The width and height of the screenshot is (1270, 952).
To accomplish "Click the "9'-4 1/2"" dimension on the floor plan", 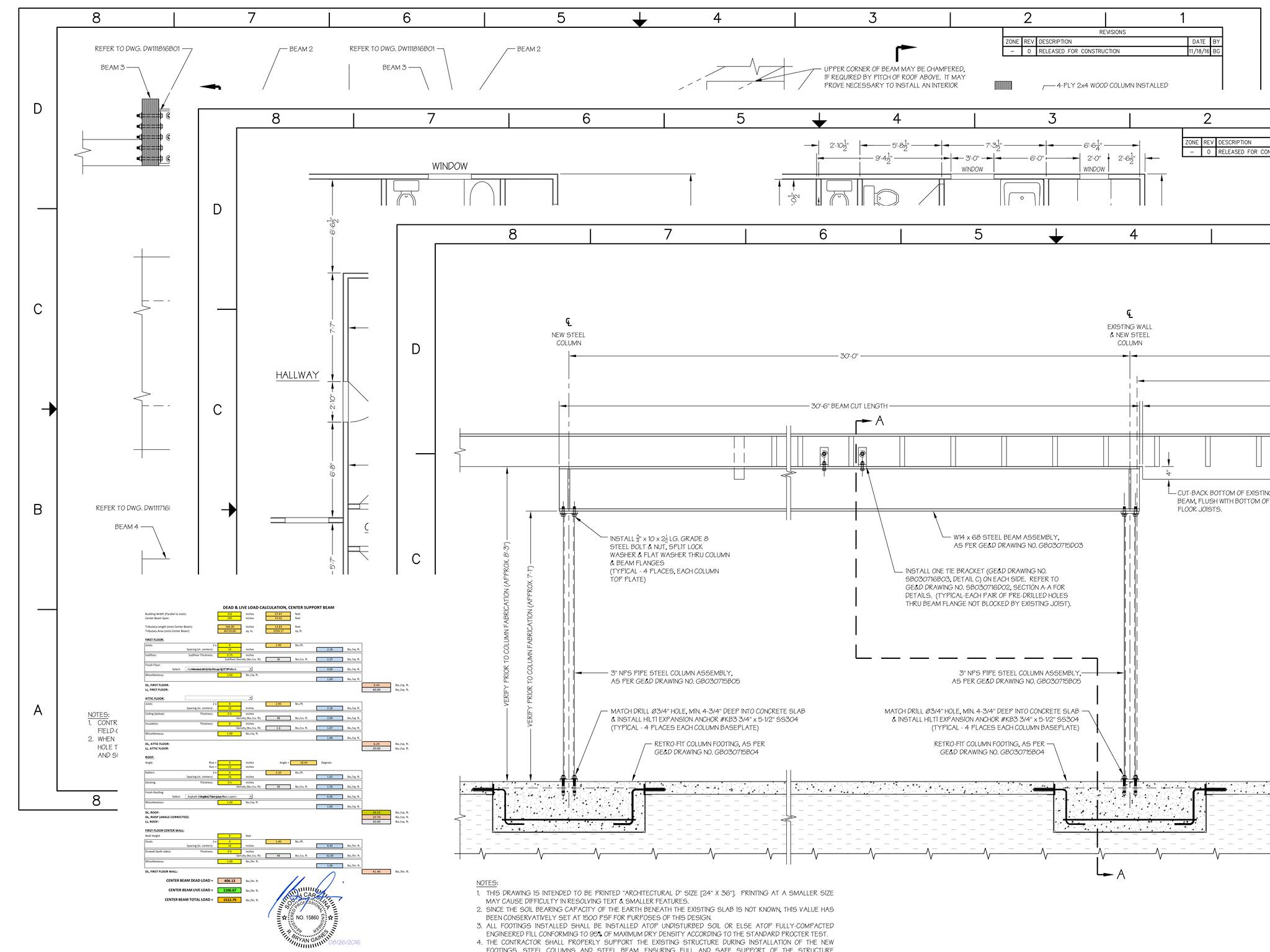I will point(884,159).
